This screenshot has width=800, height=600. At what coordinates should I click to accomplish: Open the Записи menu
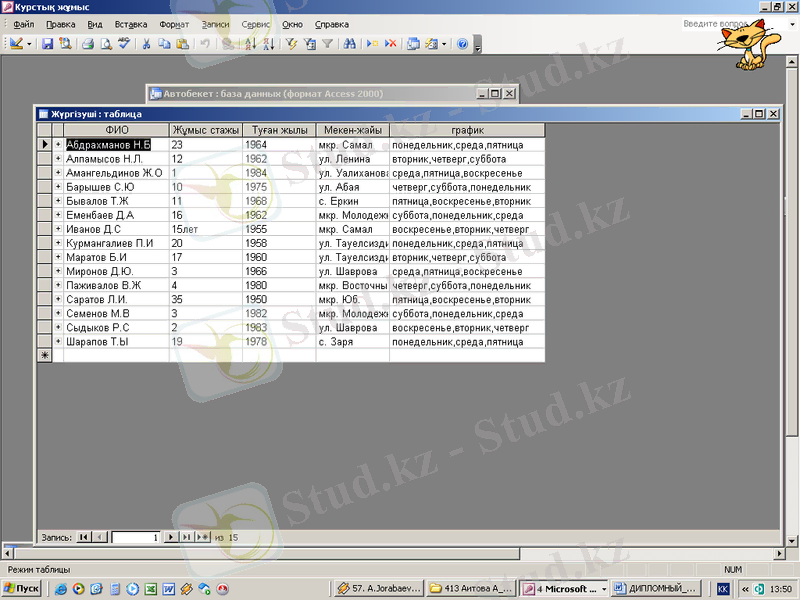pyautogui.click(x=215, y=23)
